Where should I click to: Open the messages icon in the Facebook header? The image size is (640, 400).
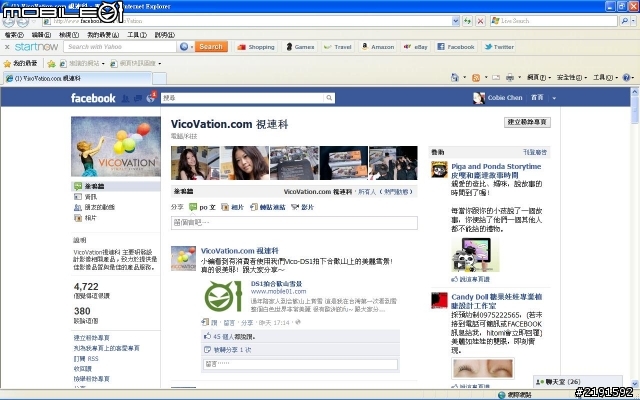tap(138, 98)
